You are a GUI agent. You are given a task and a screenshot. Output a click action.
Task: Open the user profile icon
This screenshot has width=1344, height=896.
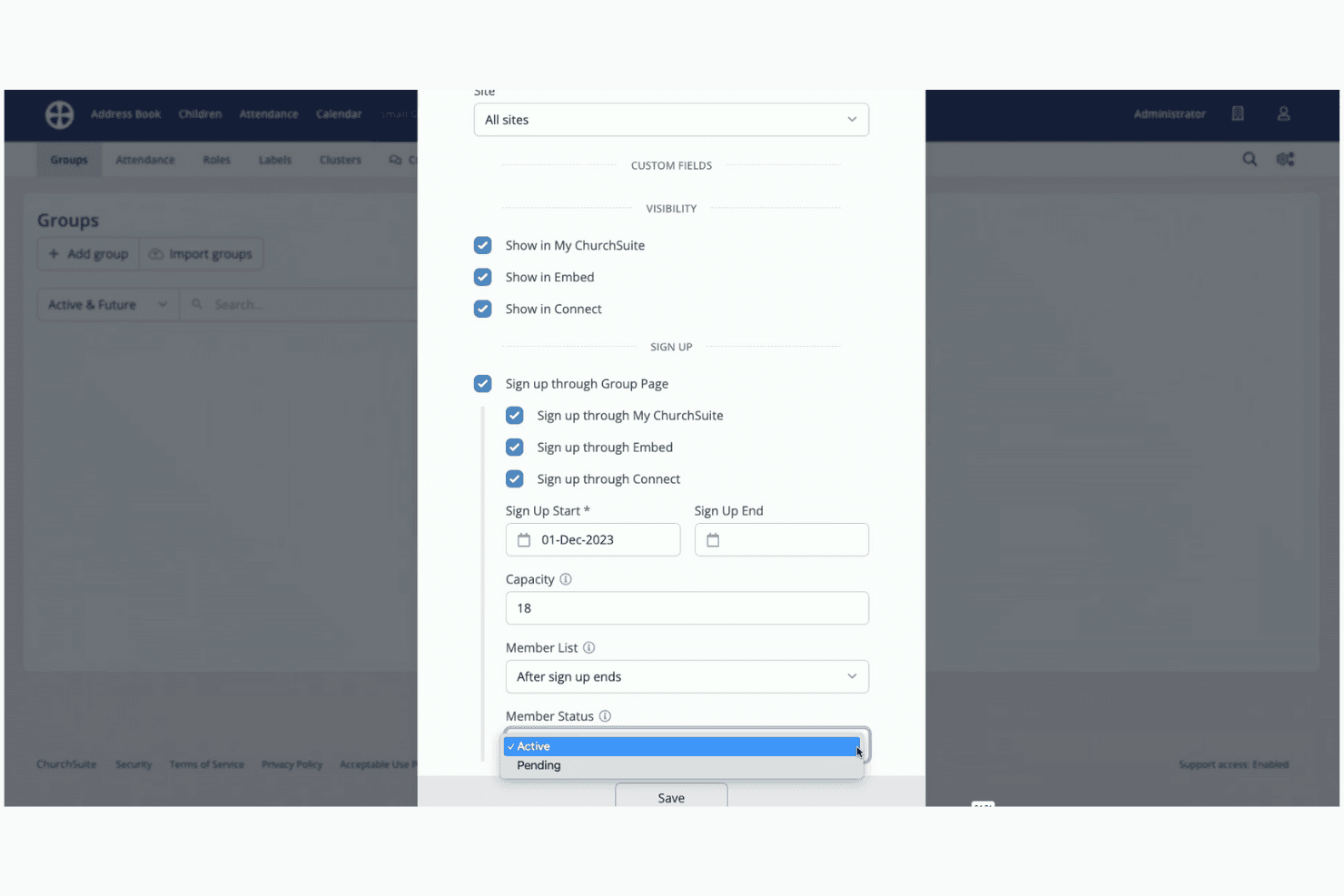coord(1283,113)
